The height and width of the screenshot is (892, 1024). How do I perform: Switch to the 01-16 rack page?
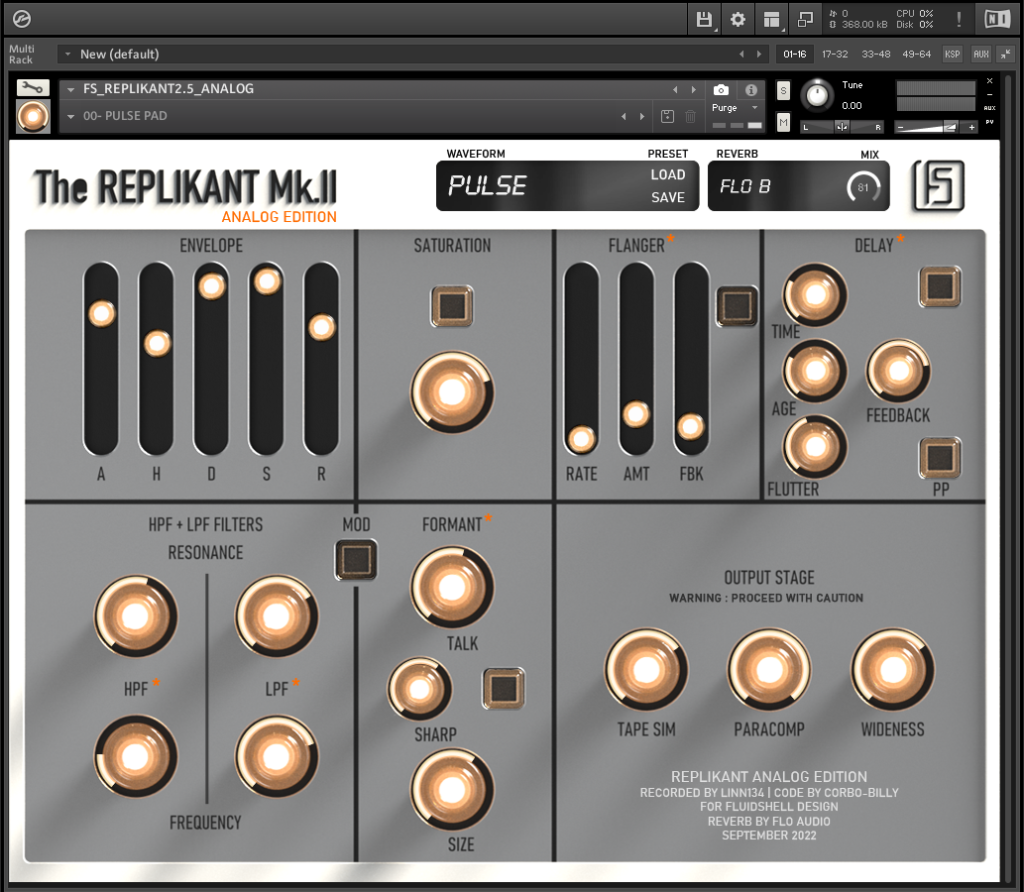[794, 54]
